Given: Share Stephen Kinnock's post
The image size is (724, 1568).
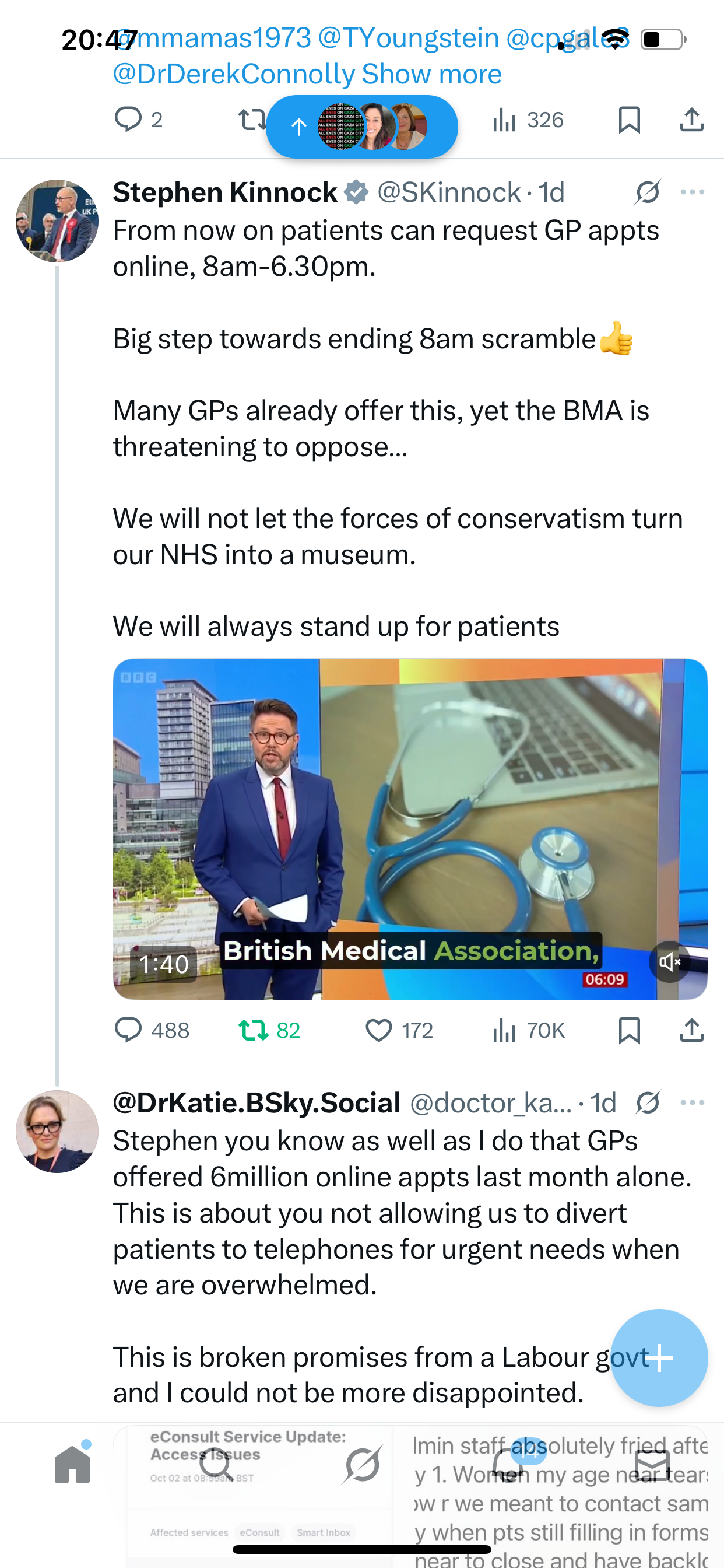Looking at the screenshot, I should point(692,1030).
